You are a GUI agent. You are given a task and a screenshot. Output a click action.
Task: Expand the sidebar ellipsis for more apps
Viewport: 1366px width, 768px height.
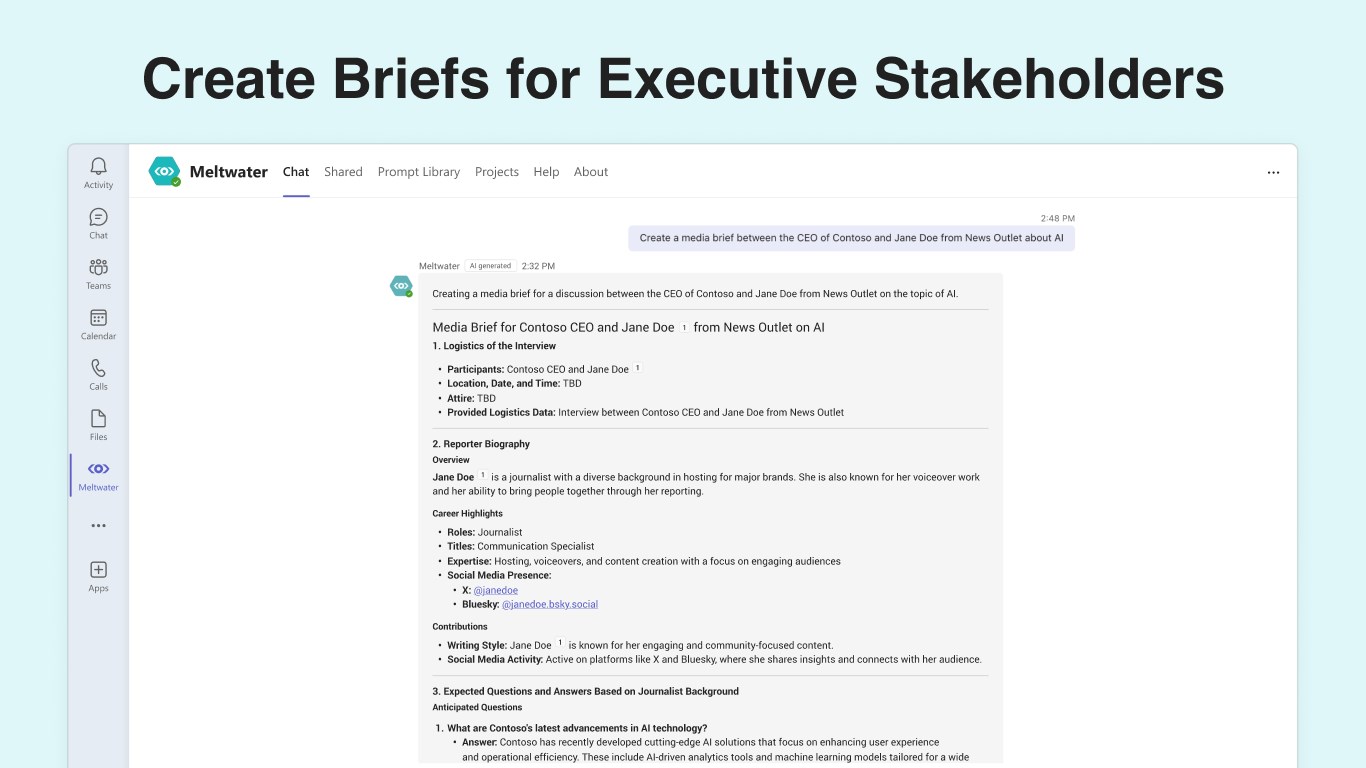tap(98, 525)
